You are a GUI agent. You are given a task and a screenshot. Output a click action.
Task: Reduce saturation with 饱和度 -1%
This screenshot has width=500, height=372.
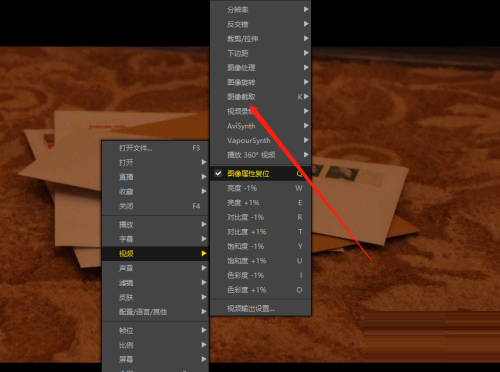pos(261,246)
